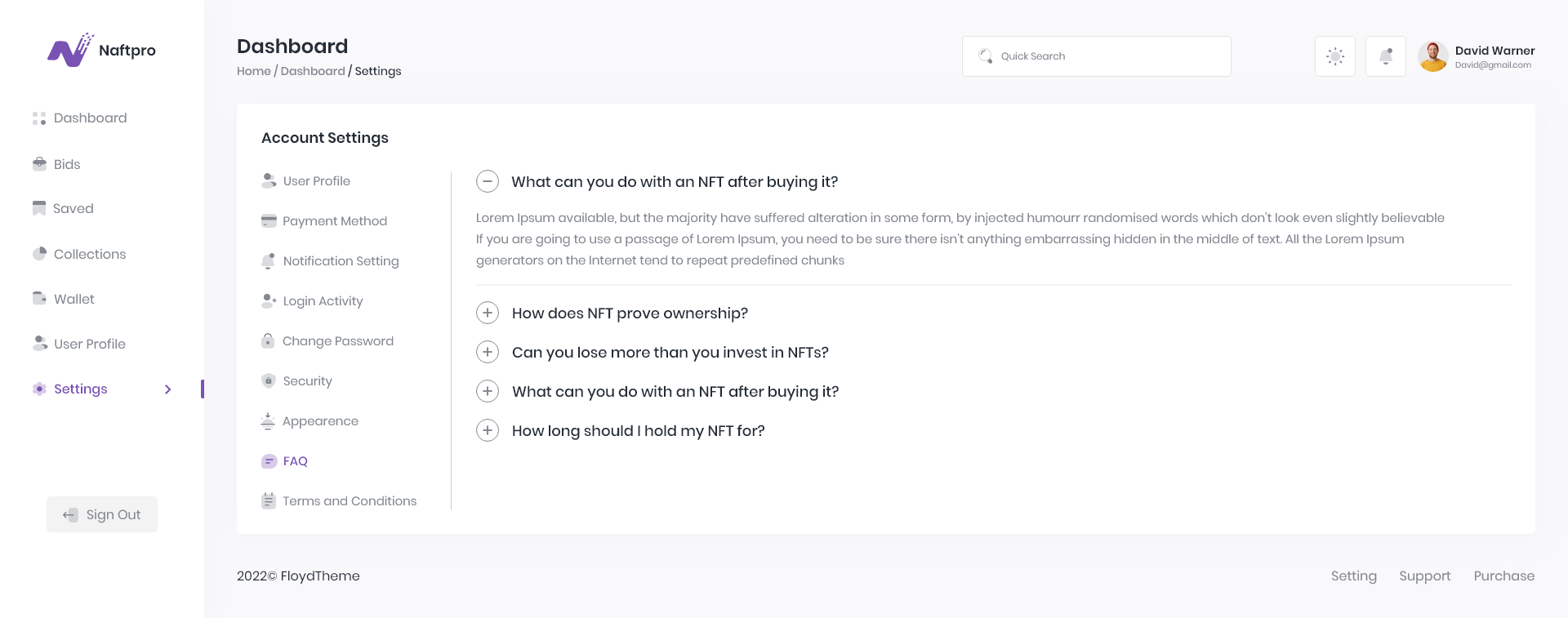
Task: Open notifications bell icon
Action: coord(1385,56)
